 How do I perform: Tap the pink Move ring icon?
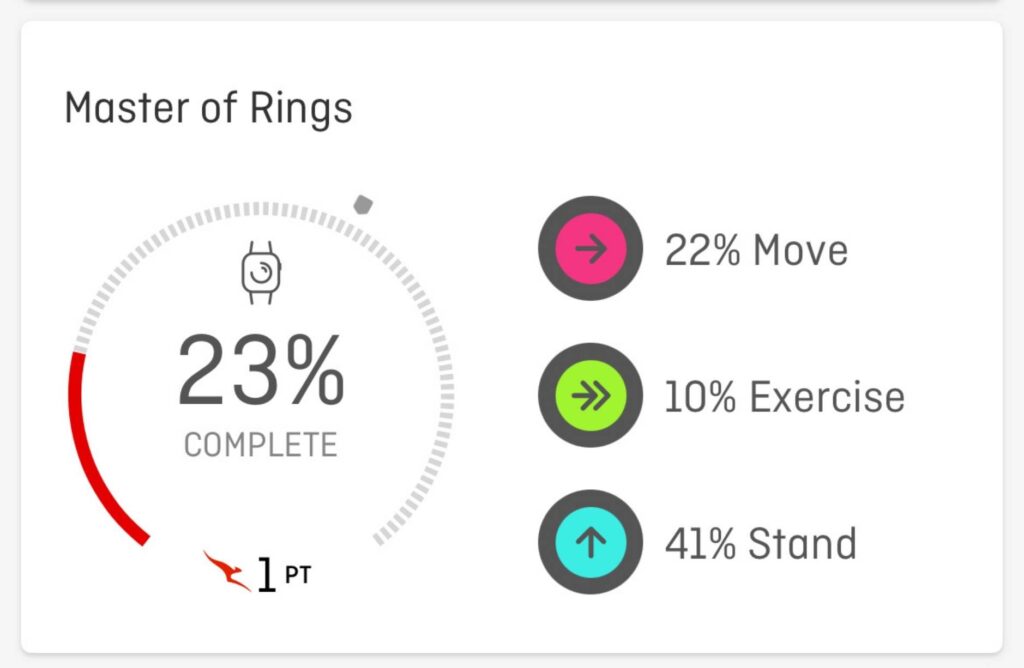590,248
